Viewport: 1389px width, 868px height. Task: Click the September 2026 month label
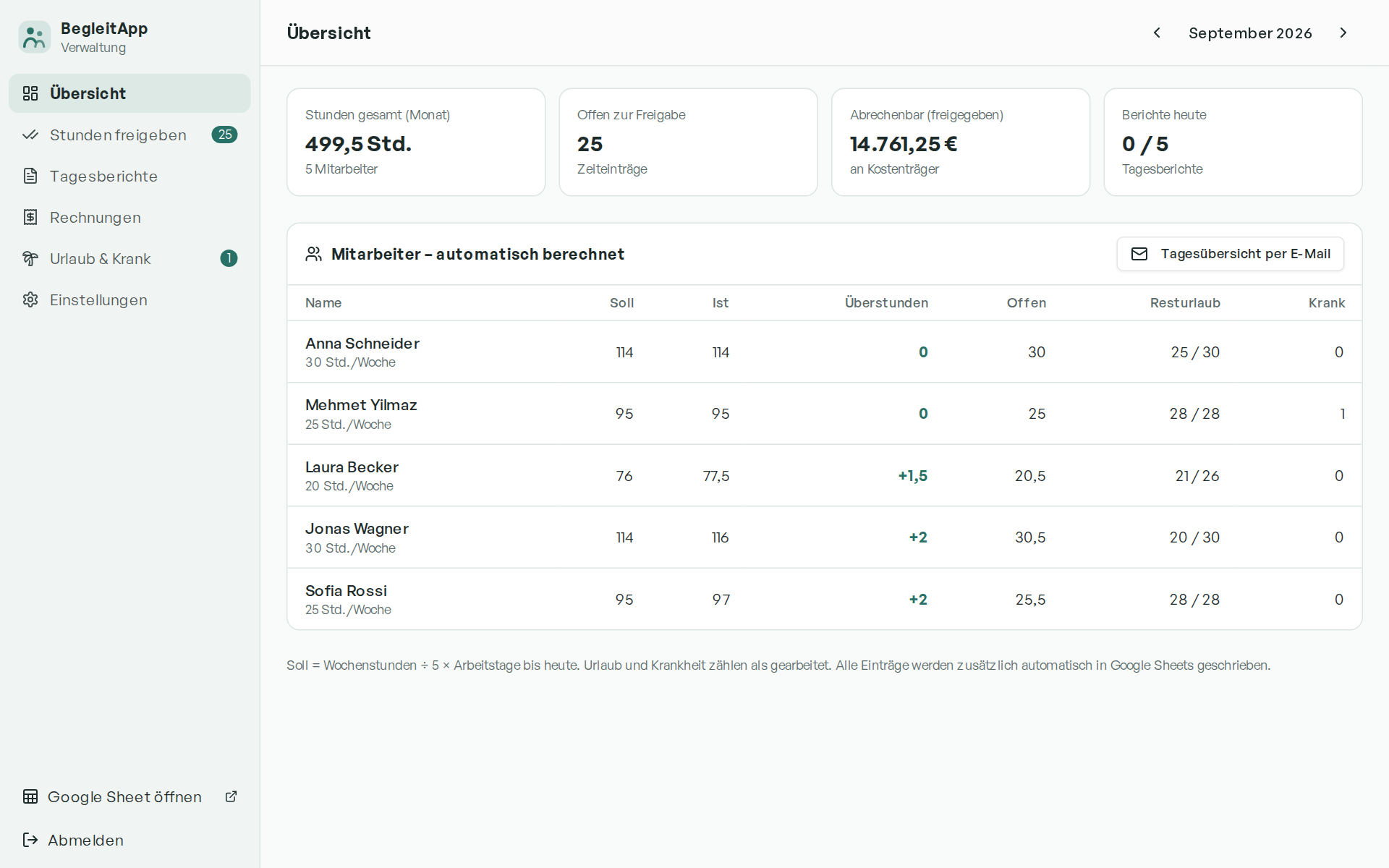point(1250,33)
